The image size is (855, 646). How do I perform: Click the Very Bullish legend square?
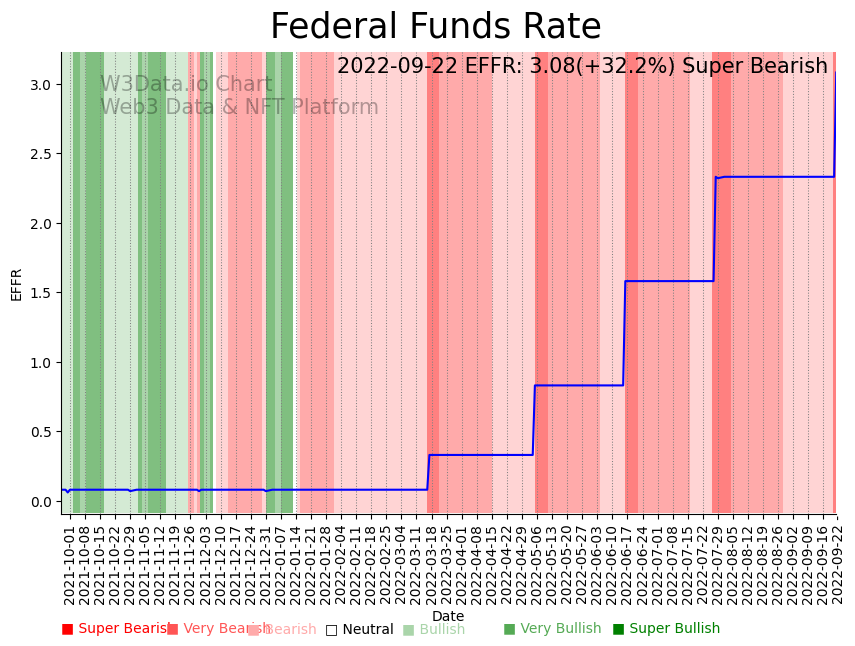click(x=509, y=629)
